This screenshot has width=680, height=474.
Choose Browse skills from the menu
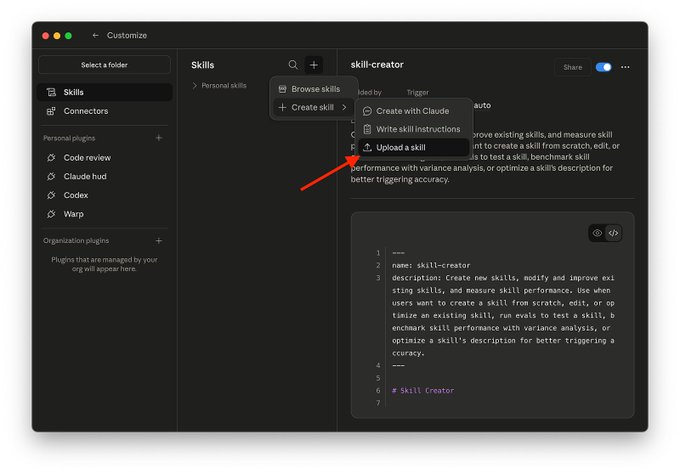click(x=313, y=89)
